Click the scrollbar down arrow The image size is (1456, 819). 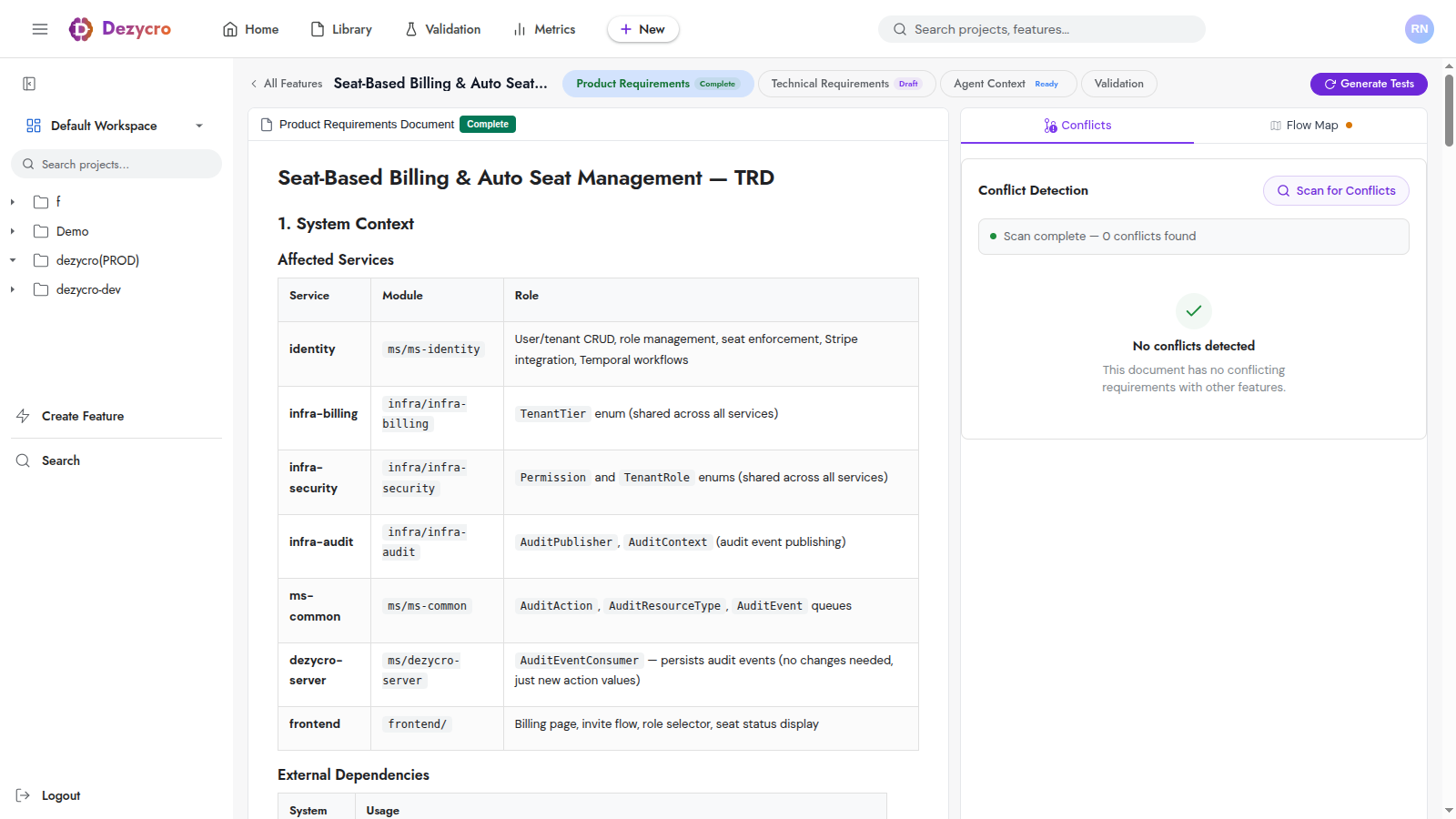(x=1449, y=810)
